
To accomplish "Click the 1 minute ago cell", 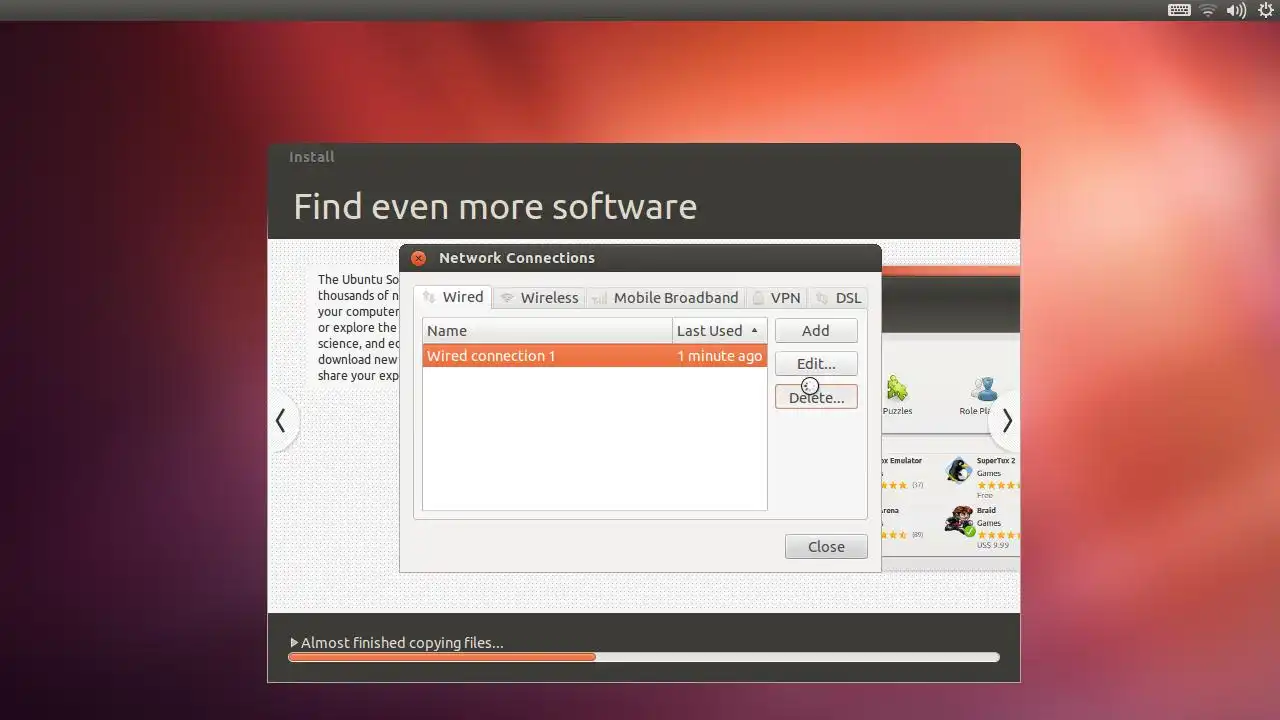I will [x=719, y=356].
